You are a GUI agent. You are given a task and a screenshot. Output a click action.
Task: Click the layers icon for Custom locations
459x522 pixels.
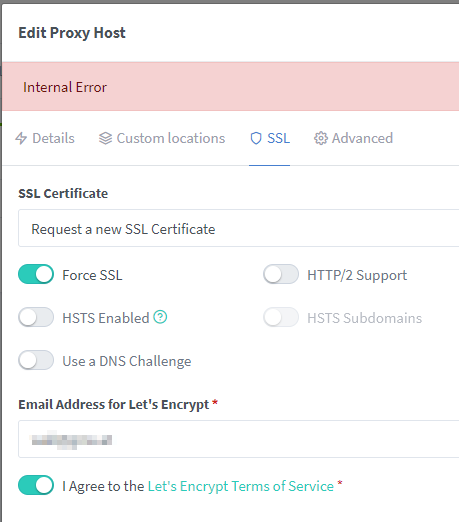105,138
